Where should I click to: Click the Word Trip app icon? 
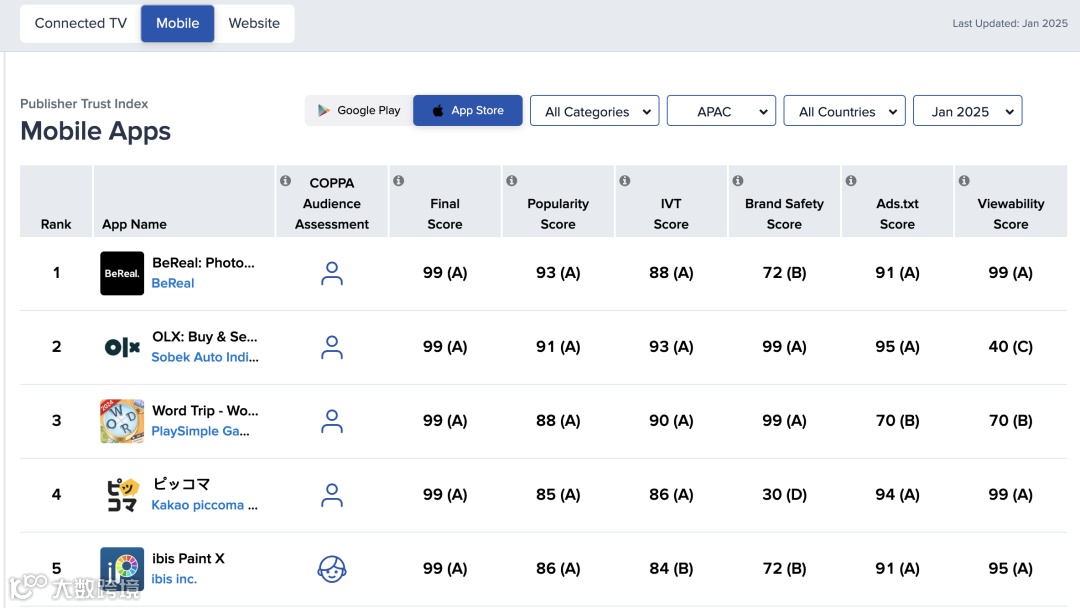point(122,421)
